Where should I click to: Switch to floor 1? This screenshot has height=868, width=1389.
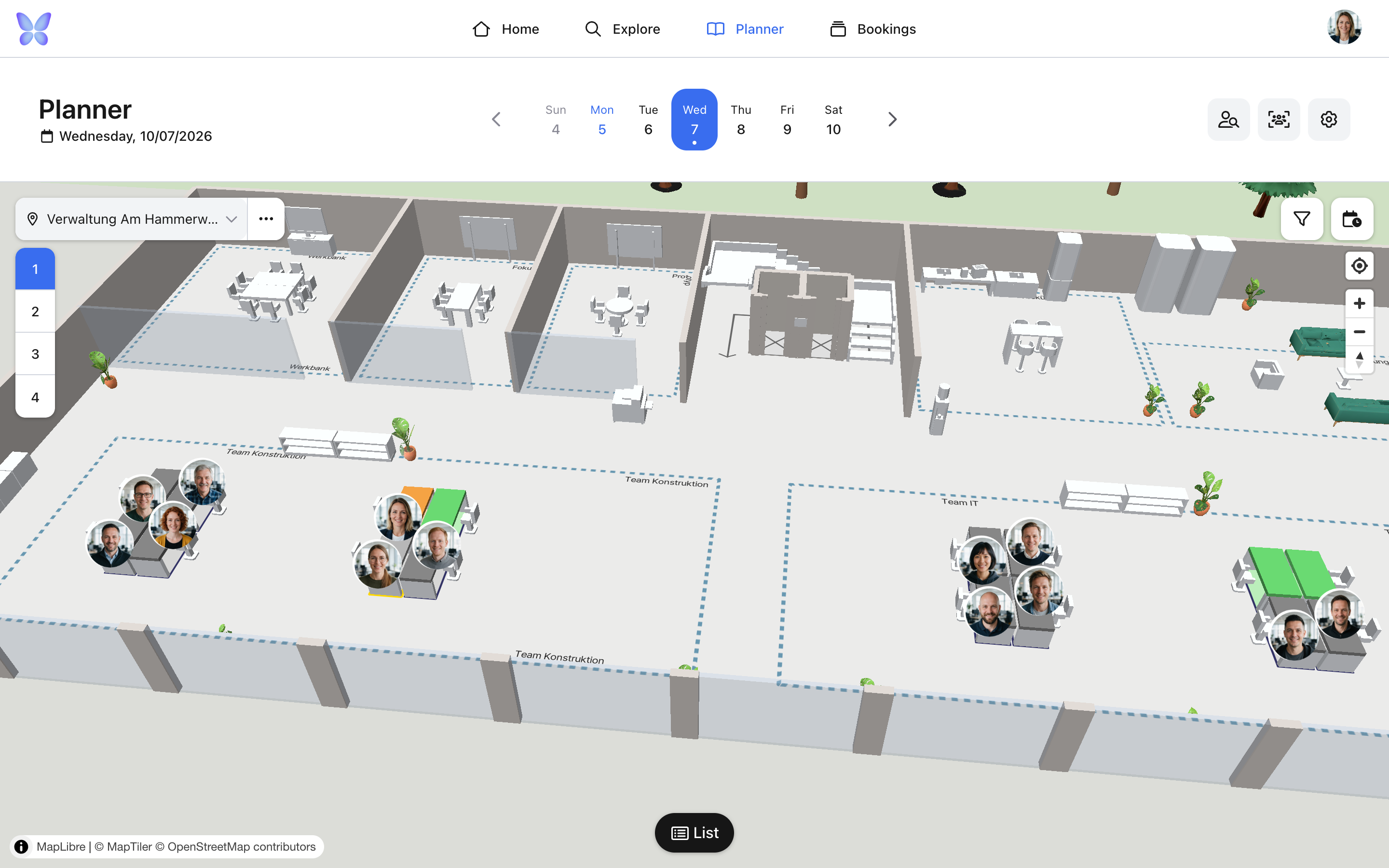pos(35,269)
